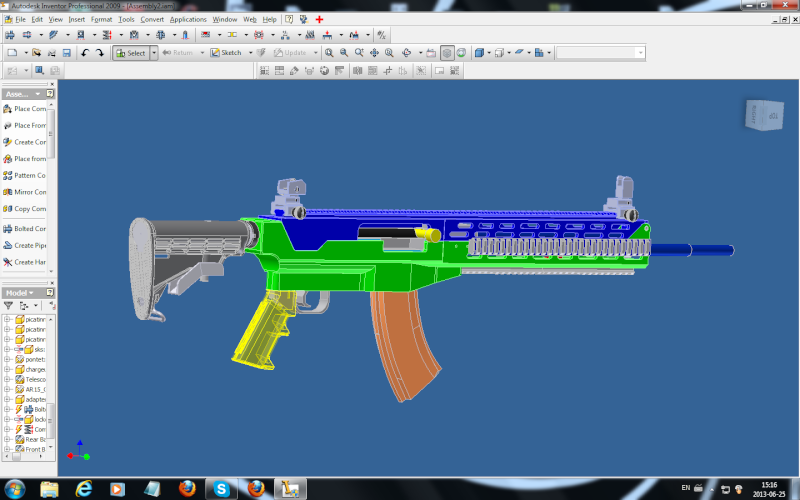Open the Select tool dropdown arrow
Viewport: 800px width, 500px height.
point(154,53)
